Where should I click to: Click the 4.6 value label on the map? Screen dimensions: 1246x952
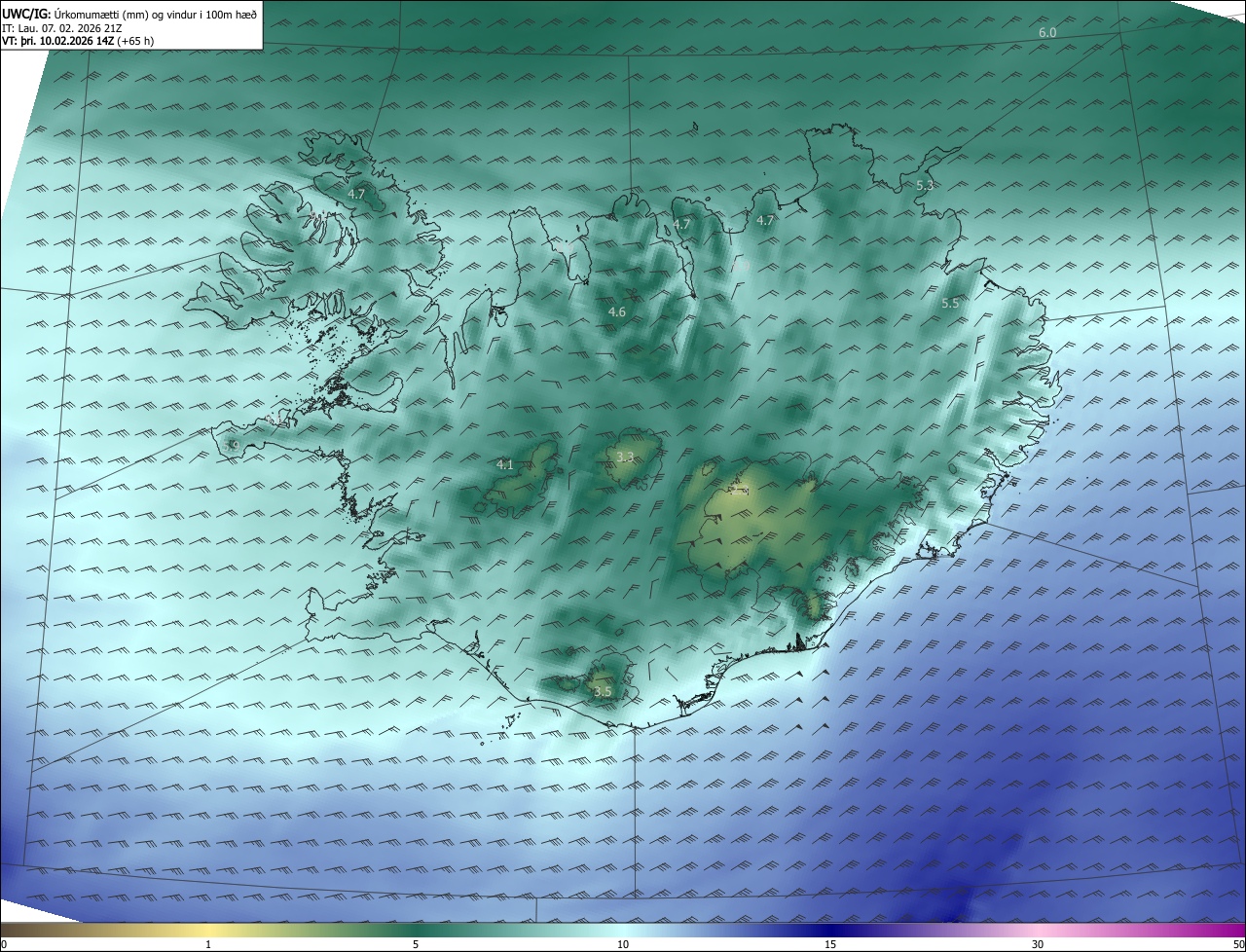coord(617,312)
